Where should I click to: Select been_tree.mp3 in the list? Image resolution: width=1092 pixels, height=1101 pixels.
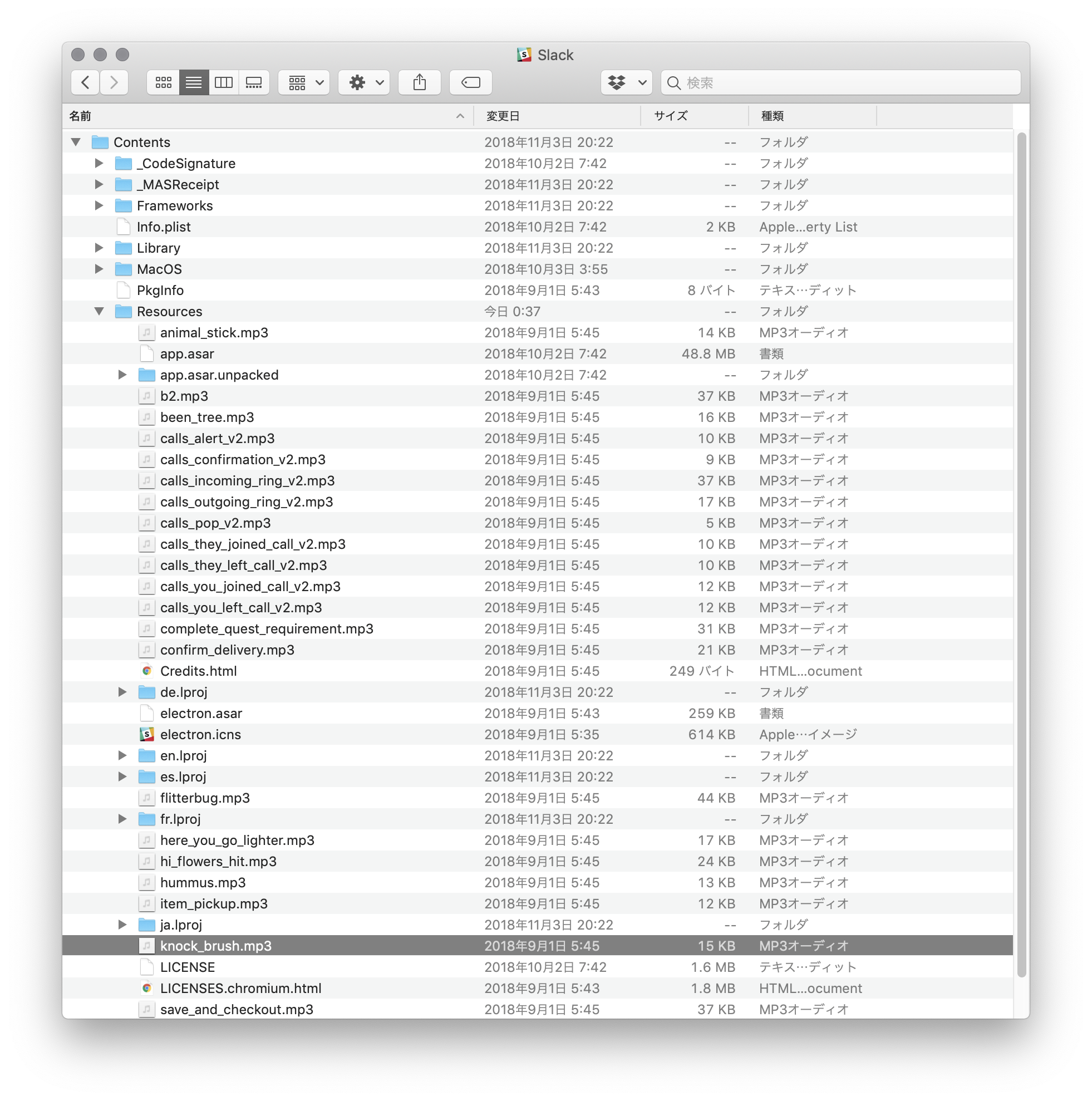pyautogui.click(x=538, y=417)
